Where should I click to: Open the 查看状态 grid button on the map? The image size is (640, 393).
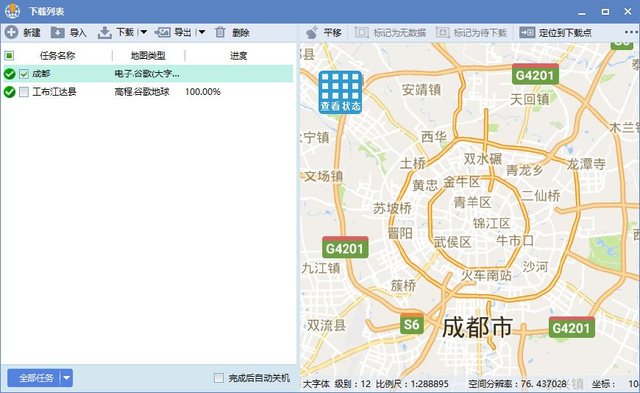[x=340, y=92]
